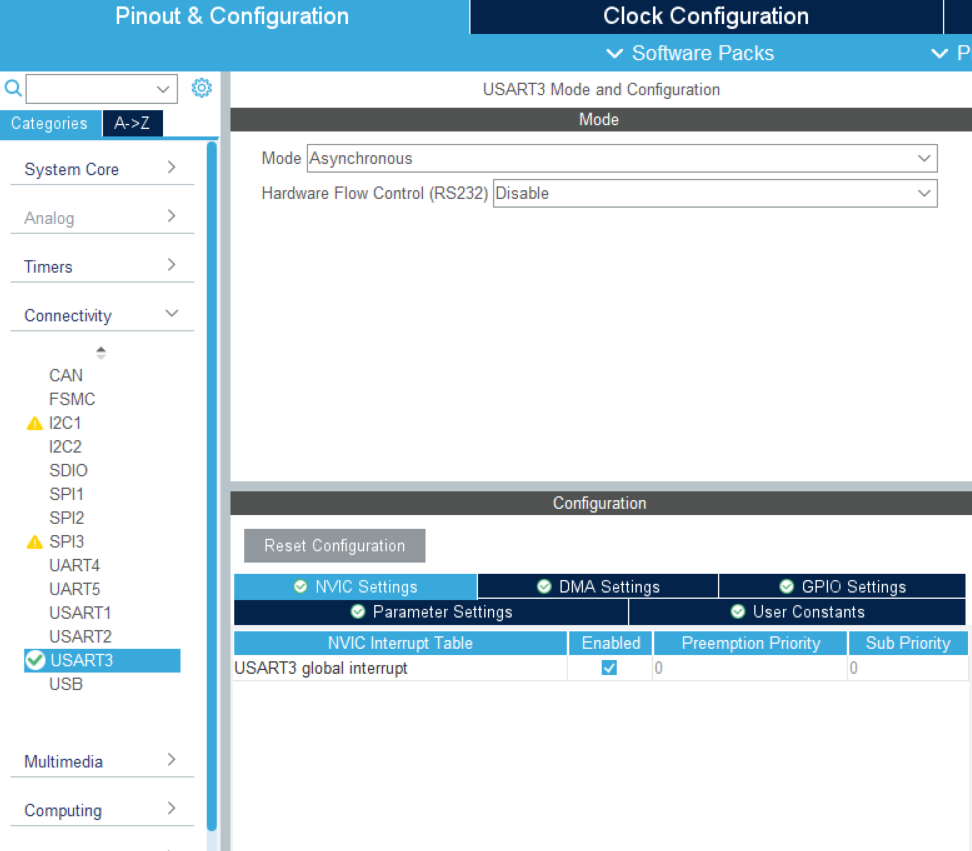Click the Enabled column header

pos(611,643)
